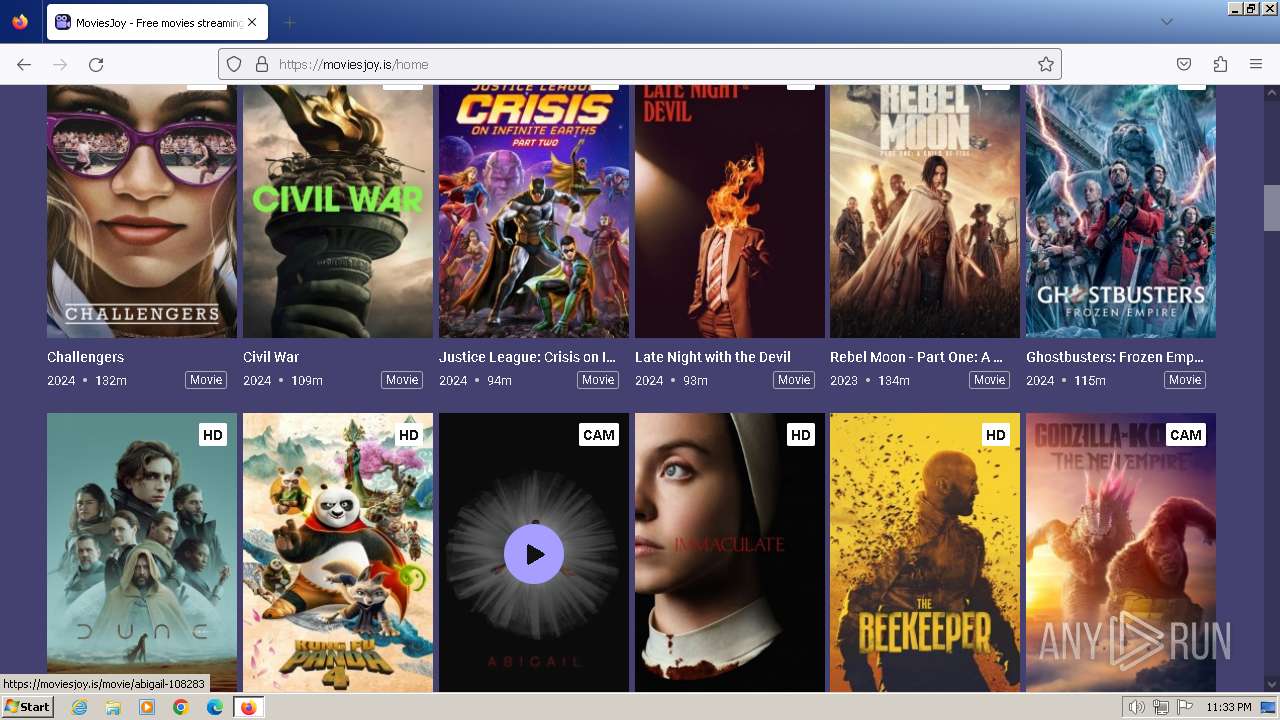Click the HD badge on Kung Fu Panda 4

coord(409,435)
